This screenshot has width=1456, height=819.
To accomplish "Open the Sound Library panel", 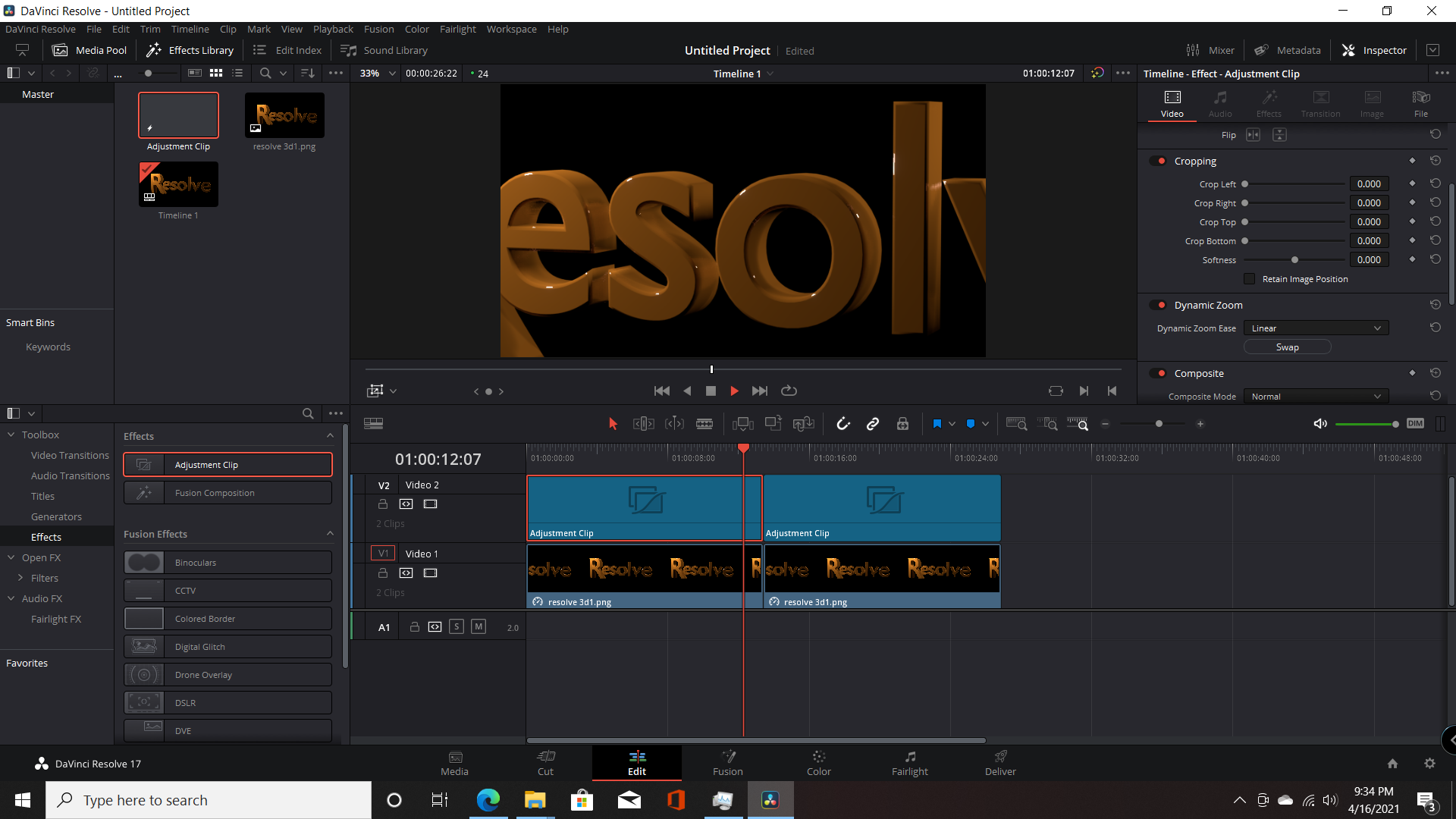I will [384, 50].
